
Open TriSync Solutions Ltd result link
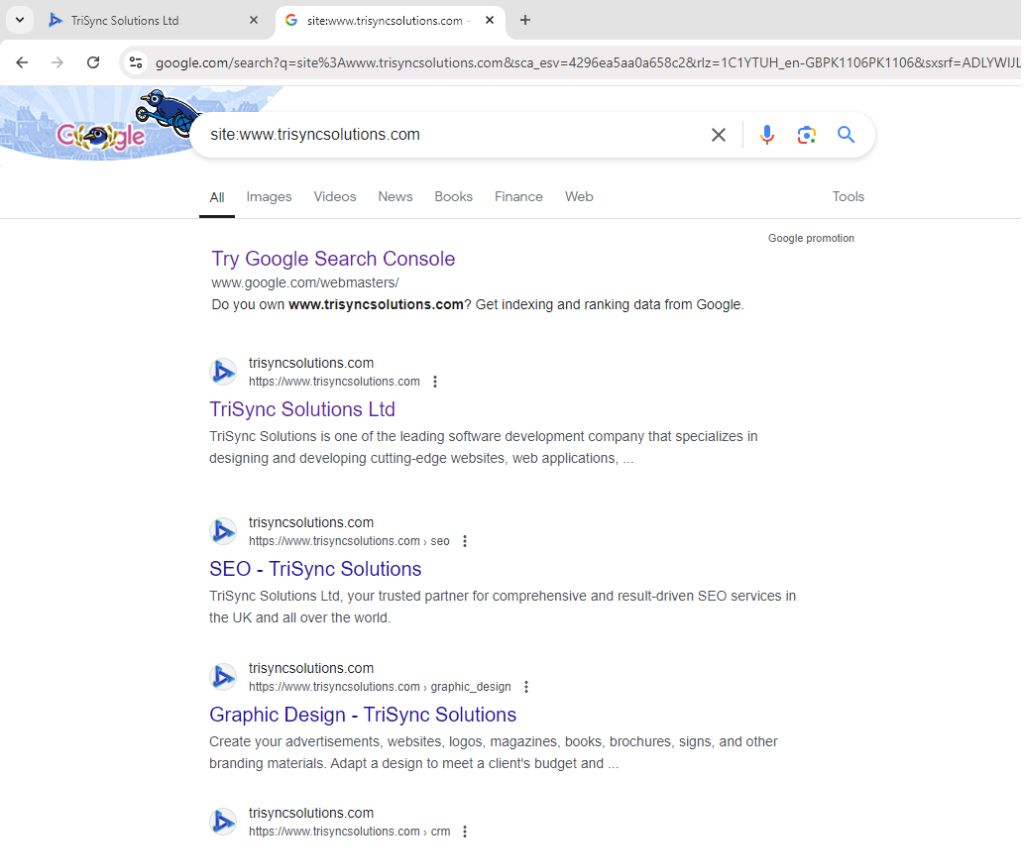click(302, 409)
